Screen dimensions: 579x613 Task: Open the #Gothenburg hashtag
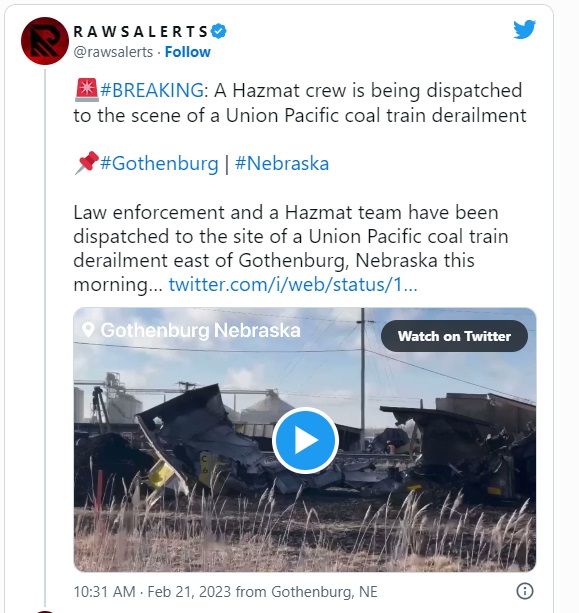pyautogui.click(x=159, y=163)
